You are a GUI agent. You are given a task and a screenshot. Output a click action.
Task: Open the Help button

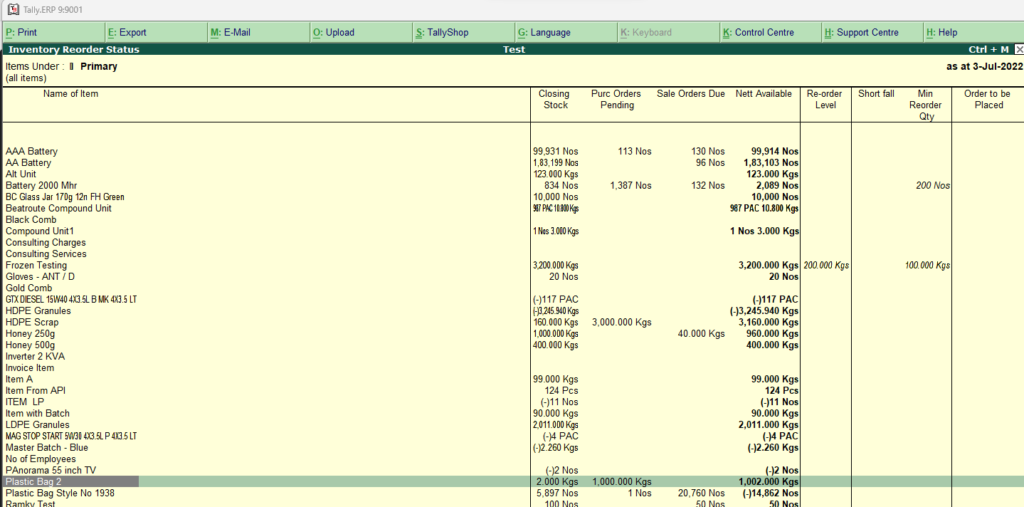(975, 32)
